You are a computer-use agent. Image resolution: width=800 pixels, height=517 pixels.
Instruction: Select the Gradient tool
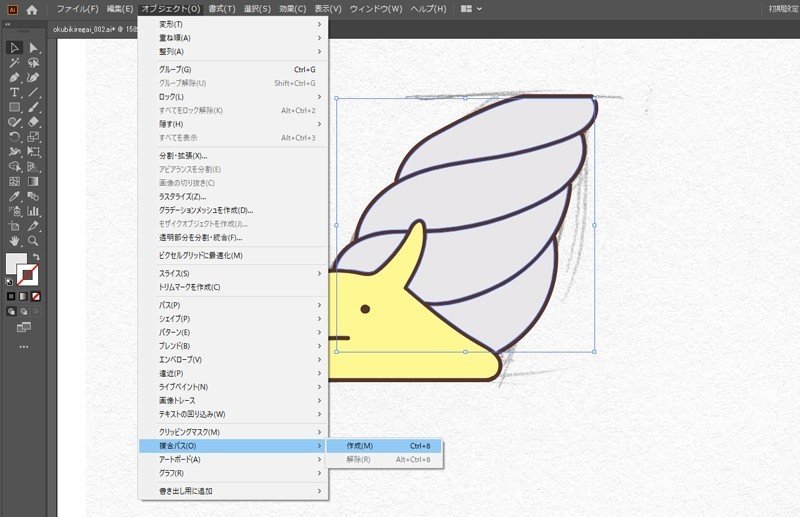click(x=33, y=181)
